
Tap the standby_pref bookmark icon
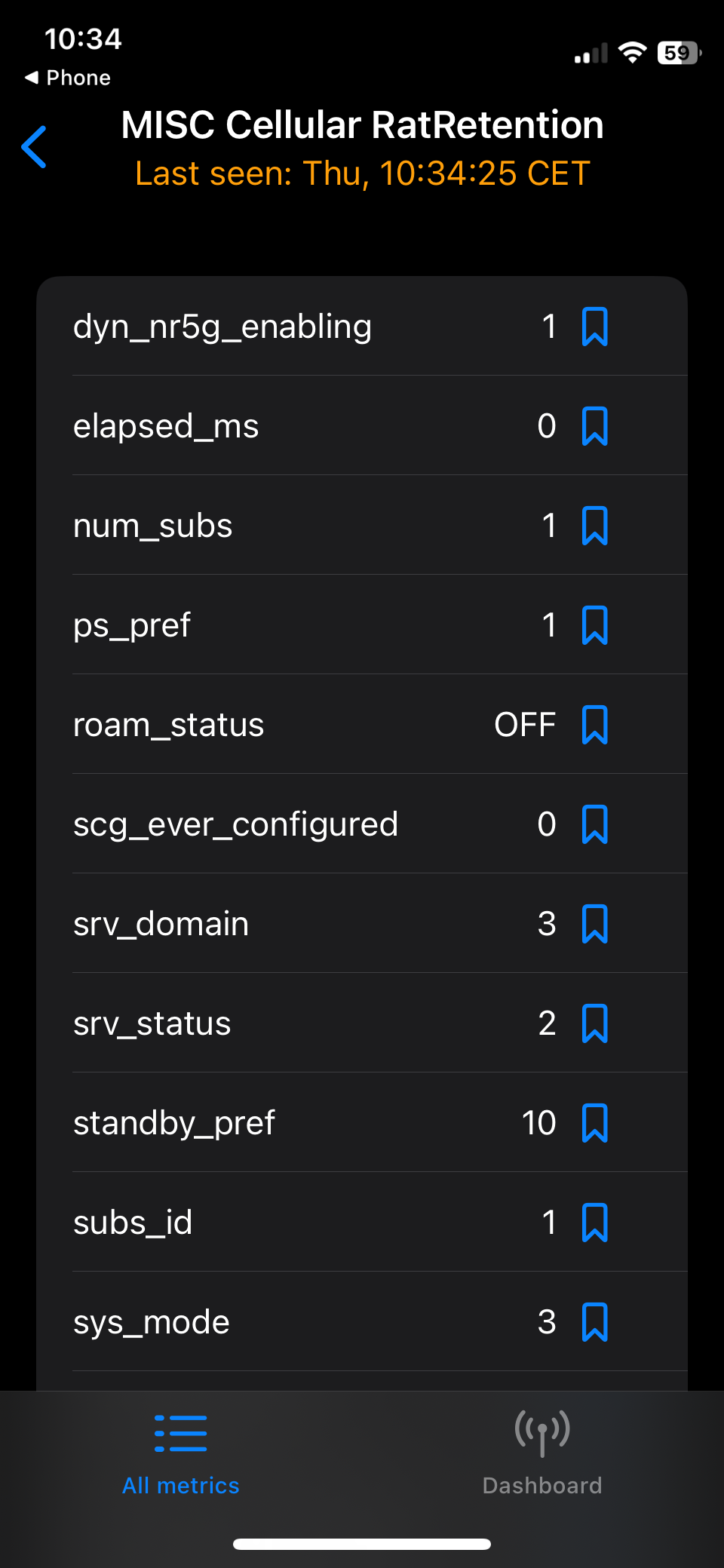click(x=594, y=1123)
